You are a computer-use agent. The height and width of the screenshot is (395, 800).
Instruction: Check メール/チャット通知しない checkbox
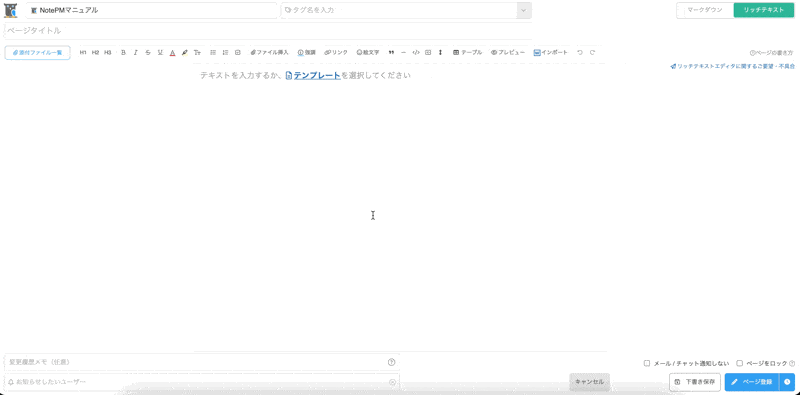click(x=647, y=363)
